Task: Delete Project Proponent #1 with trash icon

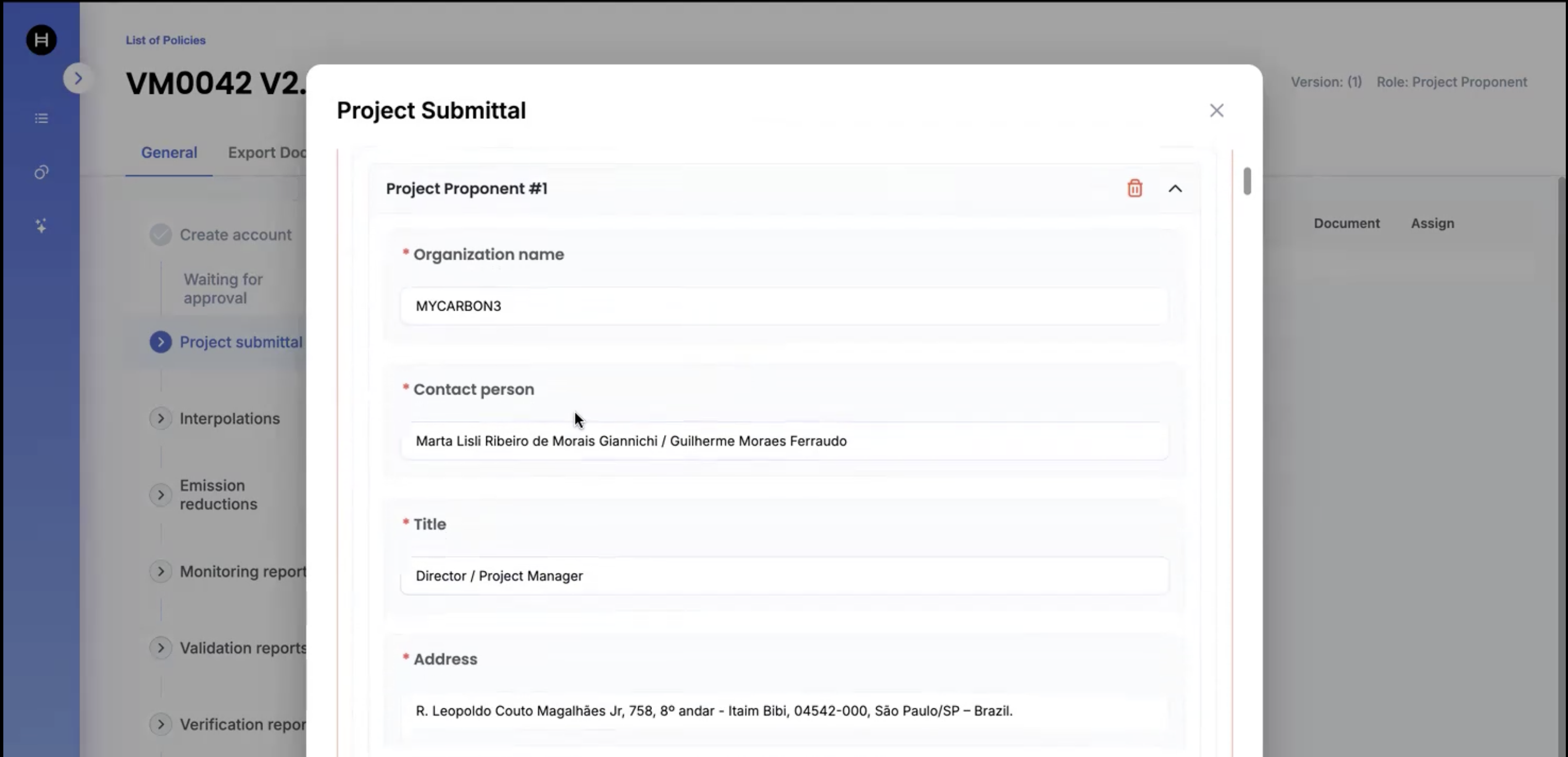Action: (1134, 188)
